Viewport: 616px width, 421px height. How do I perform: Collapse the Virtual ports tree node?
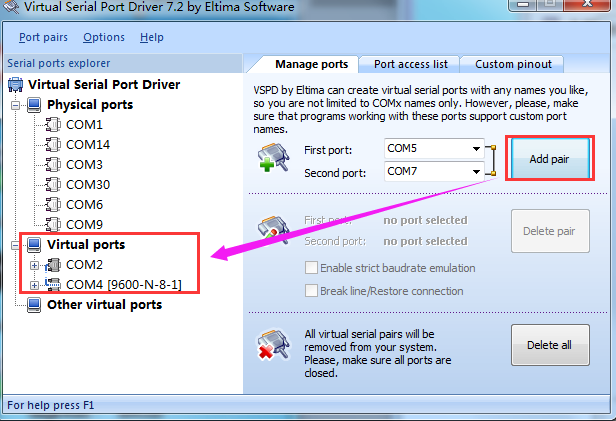[15, 245]
